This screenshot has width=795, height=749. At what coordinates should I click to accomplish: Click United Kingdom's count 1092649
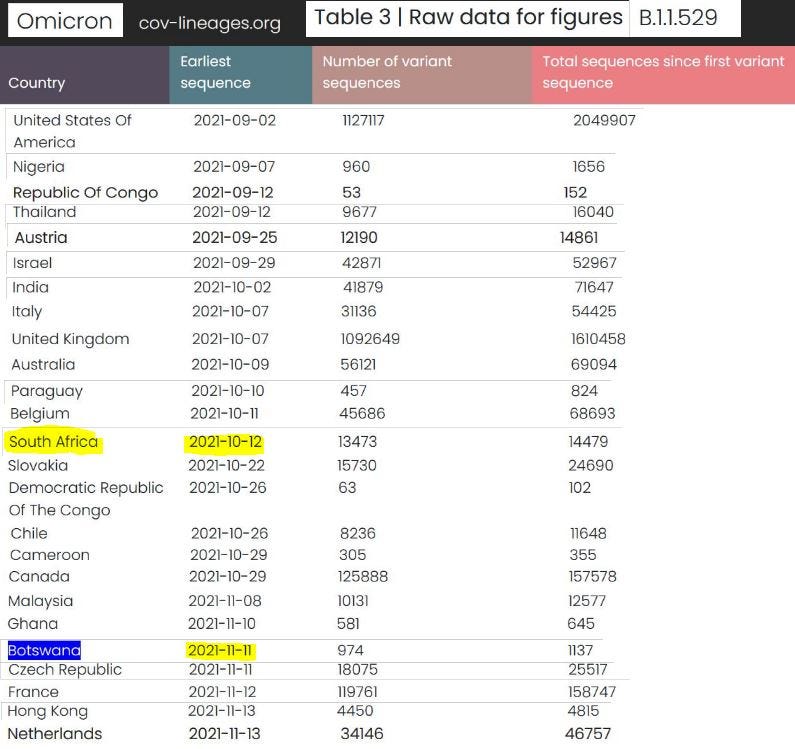(370, 339)
